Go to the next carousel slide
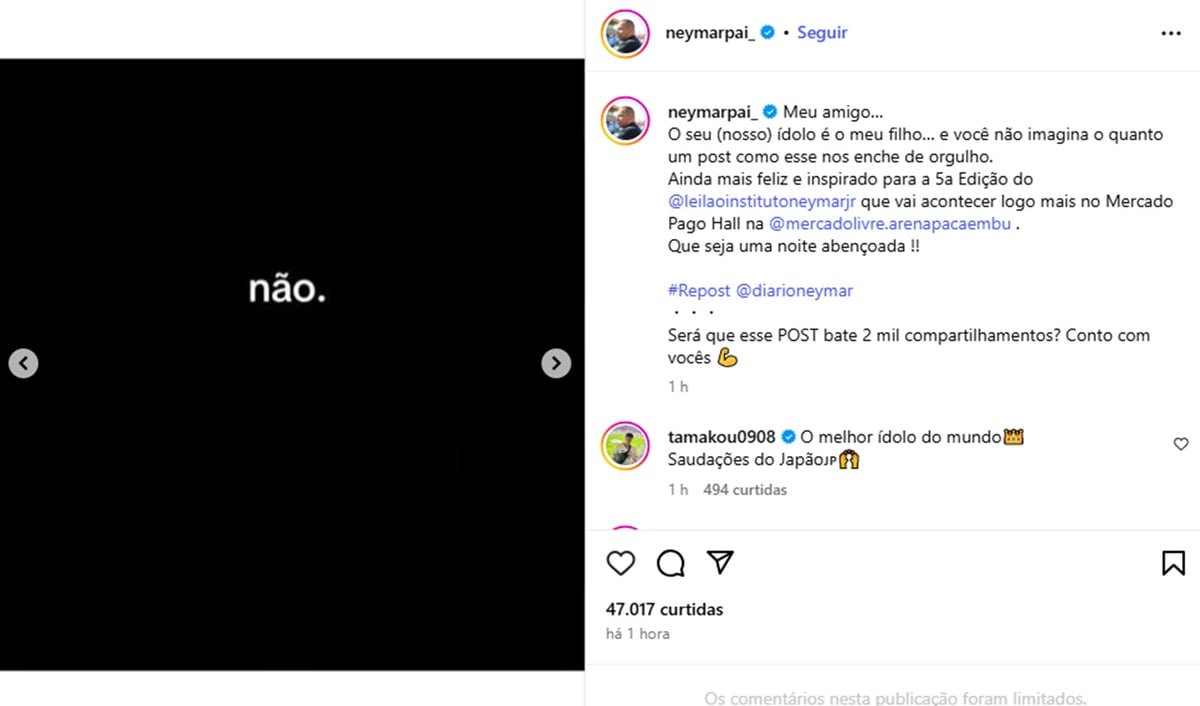 point(556,363)
